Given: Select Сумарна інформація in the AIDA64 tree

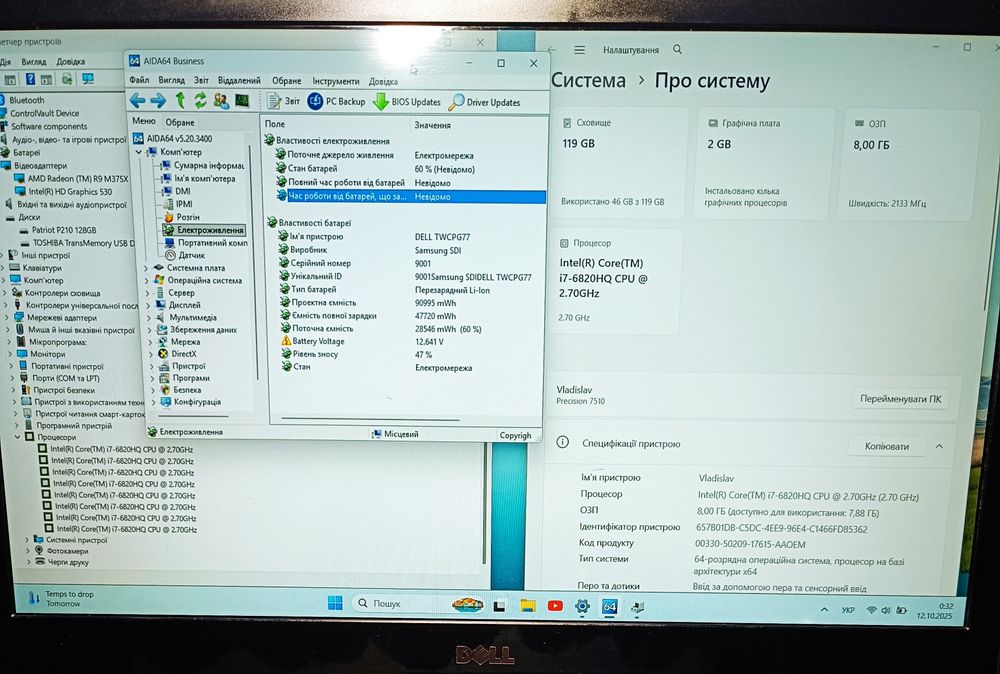Looking at the screenshot, I should (202, 165).
